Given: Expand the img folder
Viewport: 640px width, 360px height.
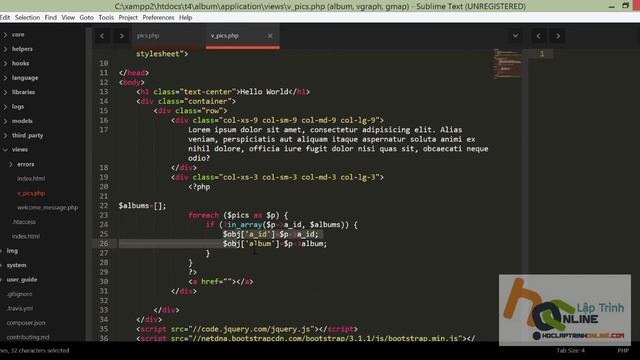Looking at the screenshot, I should tap(12, 251).
